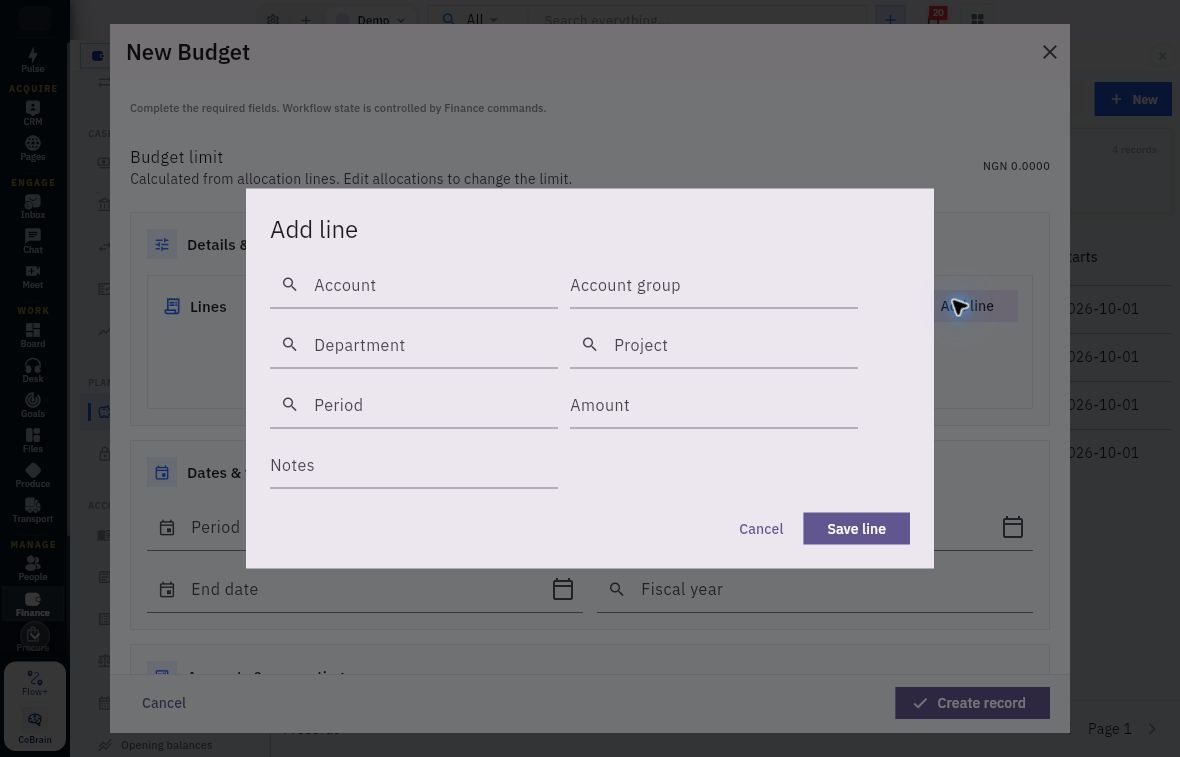Click the blue New button
1180x757 pixels.
pos(1133,99)
